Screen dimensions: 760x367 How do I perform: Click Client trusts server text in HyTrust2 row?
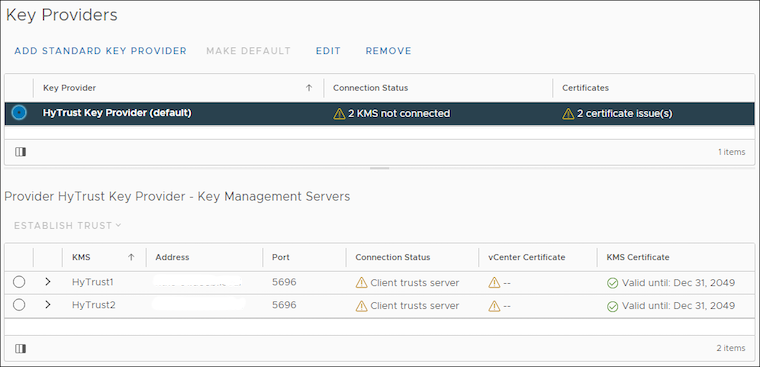coord(414,306)
